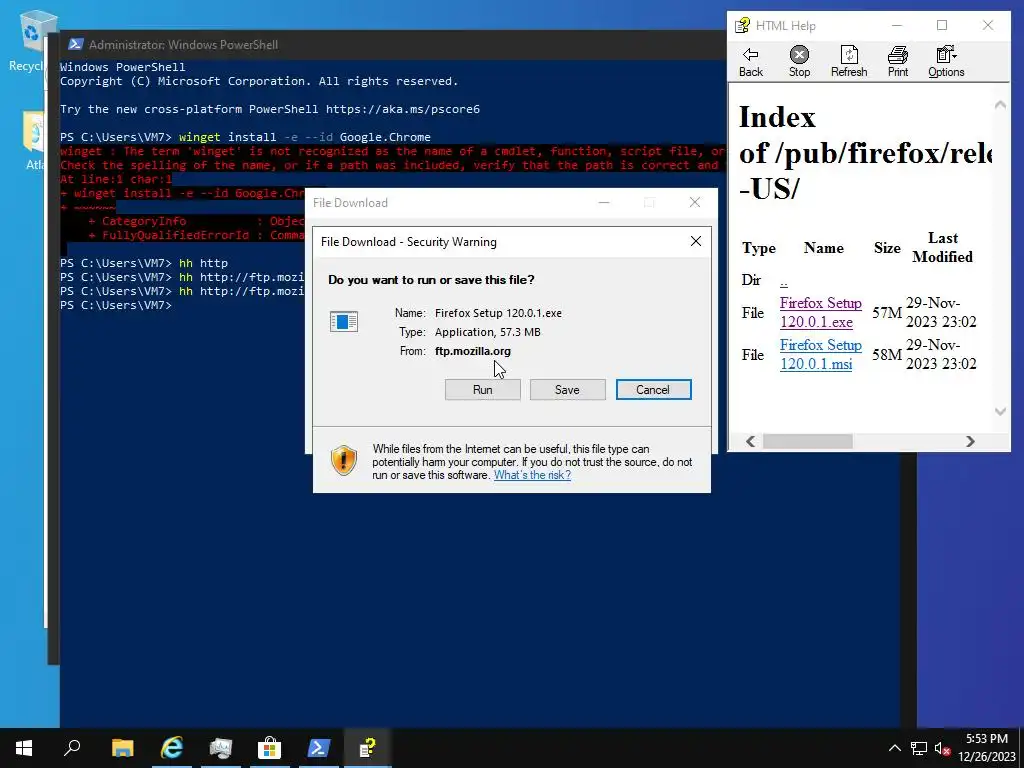Screen dimensions: 1024x768
Task: Run the Firefox Setup download
Action: 483,390
